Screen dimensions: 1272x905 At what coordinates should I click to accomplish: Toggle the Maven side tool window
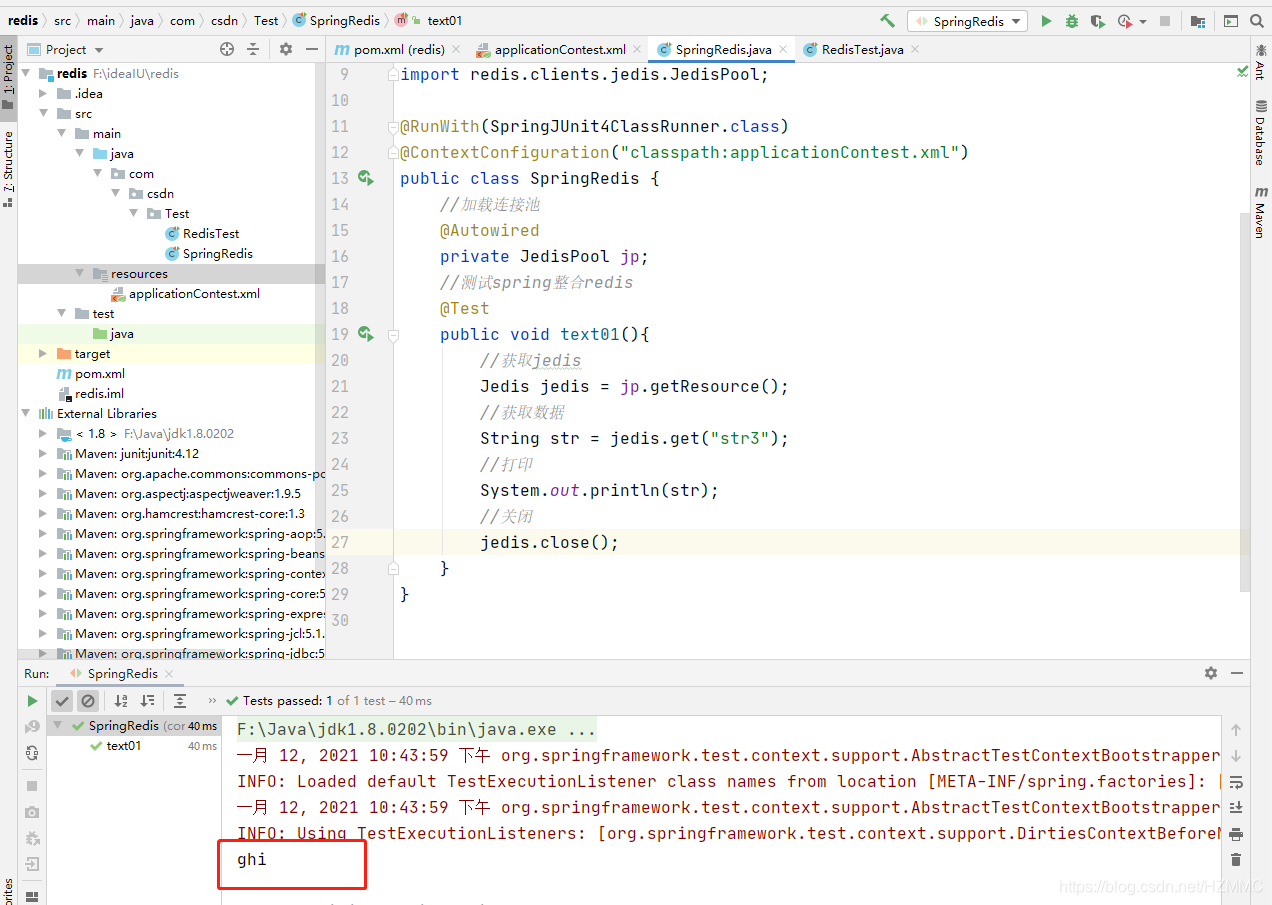(1261, 211)
